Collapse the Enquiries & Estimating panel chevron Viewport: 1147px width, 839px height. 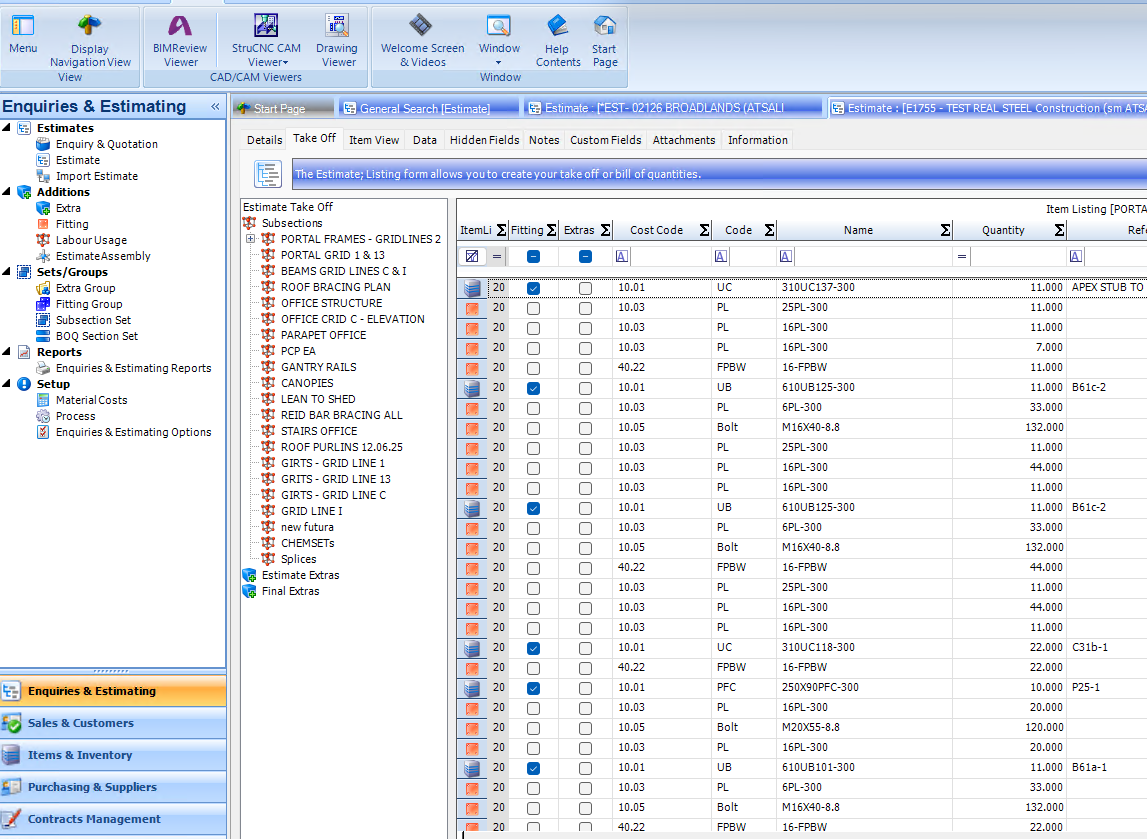pos(214,107)
